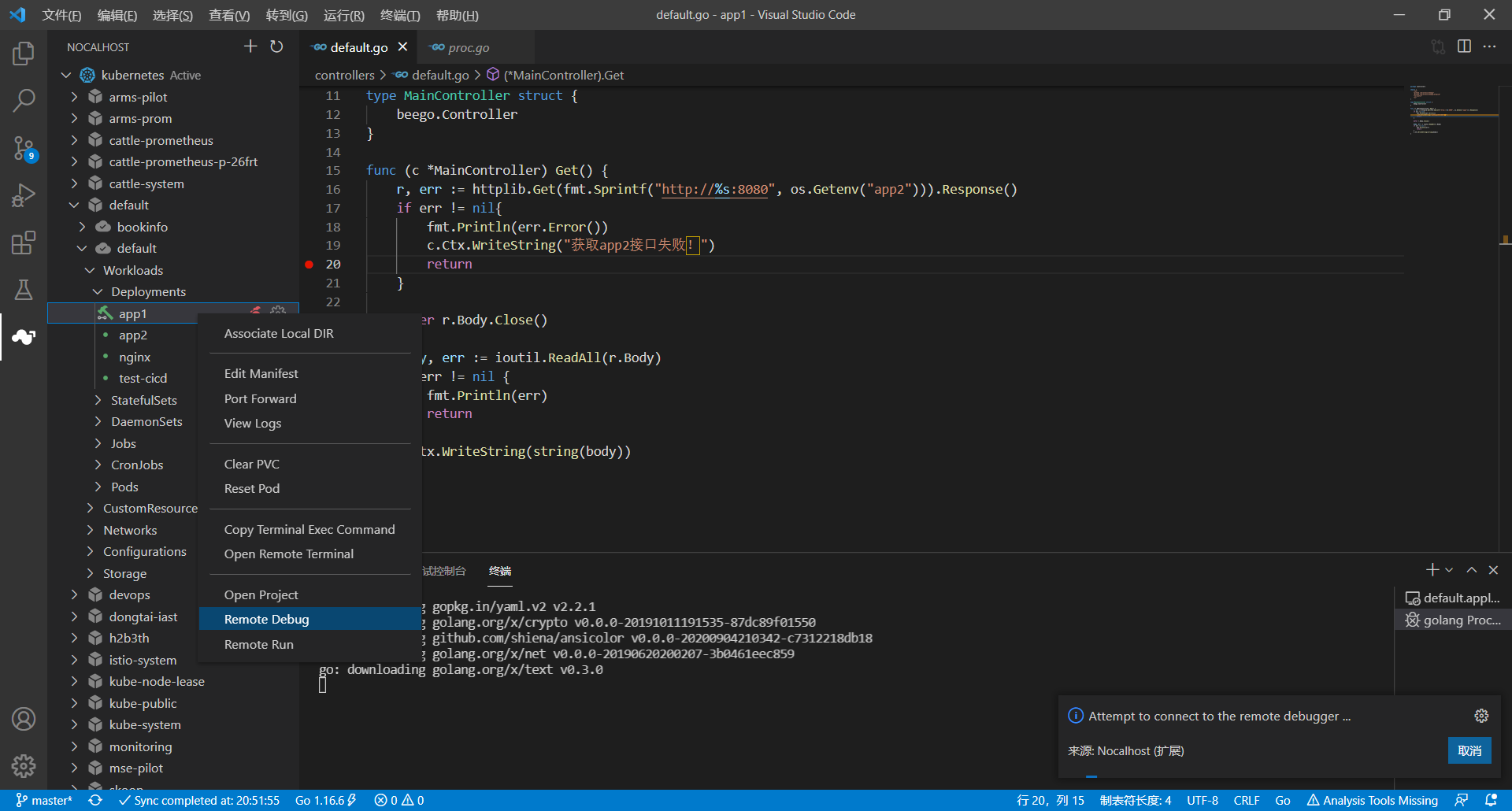Collapse the Deployments group
The width and height of the screenshot is (1512, 811).
pos(98,291)
